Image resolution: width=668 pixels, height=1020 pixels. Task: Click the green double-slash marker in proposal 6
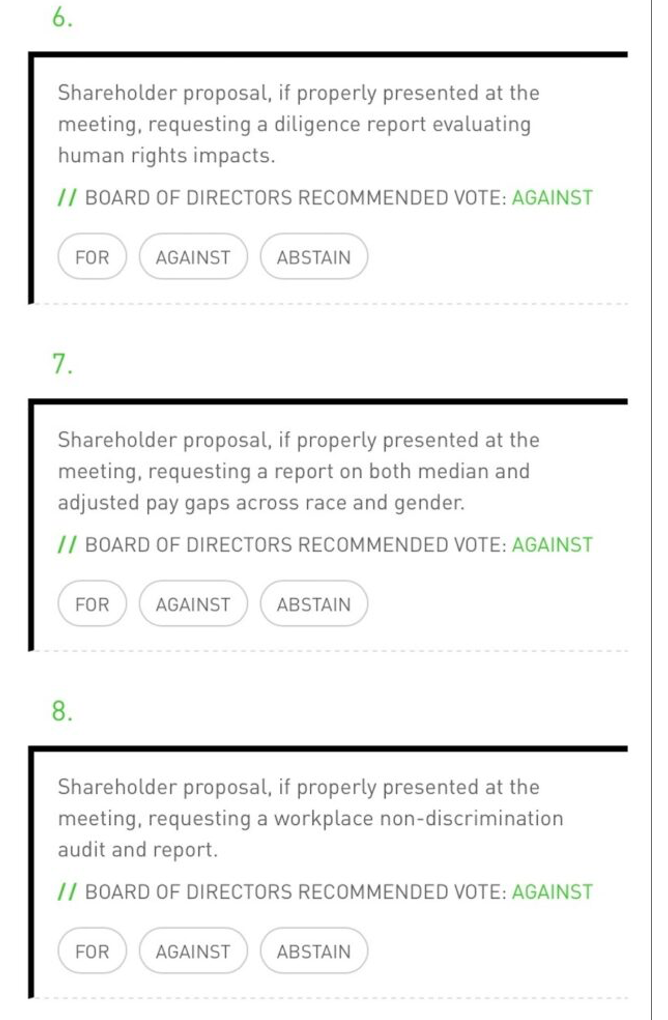(x=67, y=198)
